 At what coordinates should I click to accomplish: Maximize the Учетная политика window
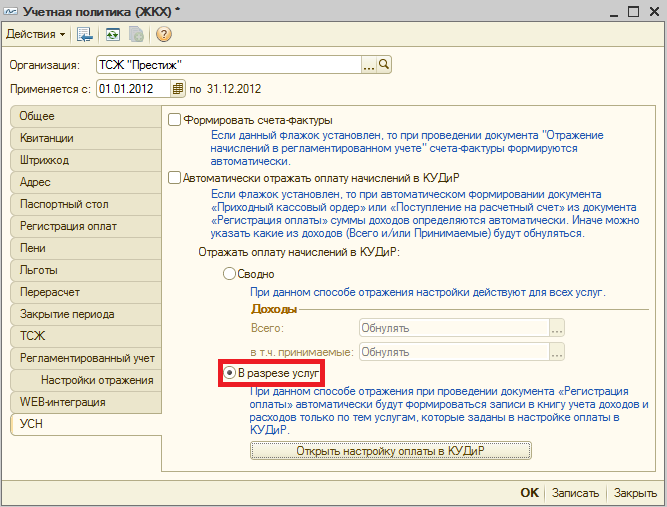(x=633, y=12)
